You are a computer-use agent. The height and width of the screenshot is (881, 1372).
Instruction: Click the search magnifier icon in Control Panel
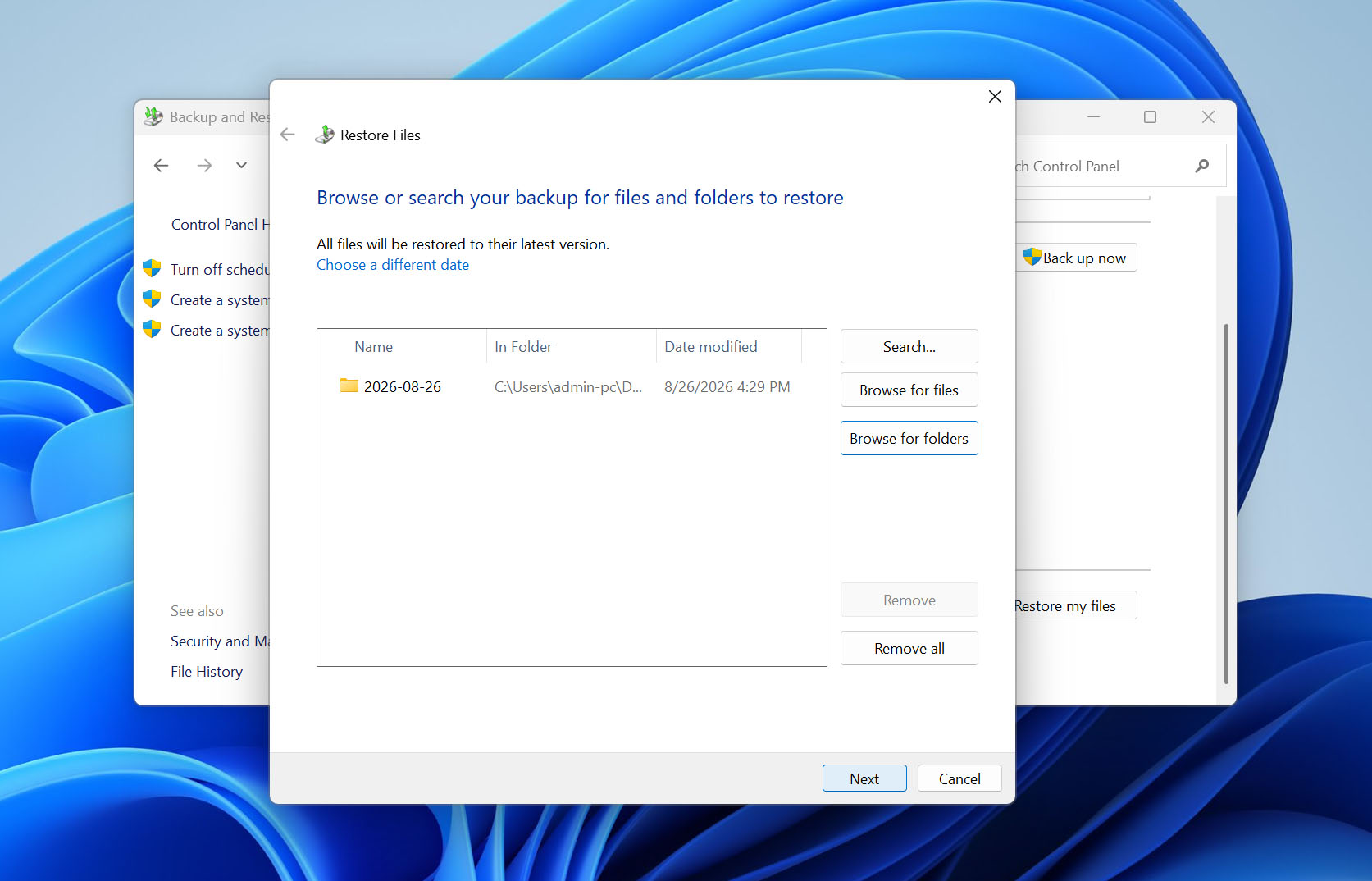(1201, 166)
